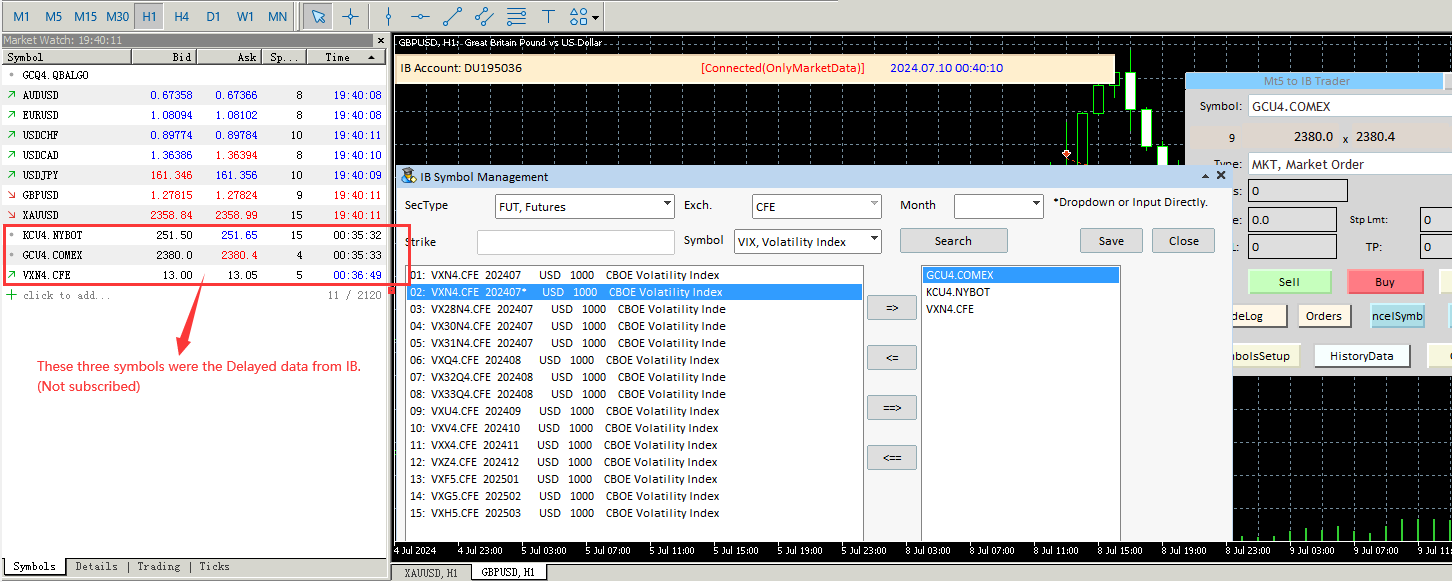Switch to Market Watch Ticks tab

coord(214,567)
